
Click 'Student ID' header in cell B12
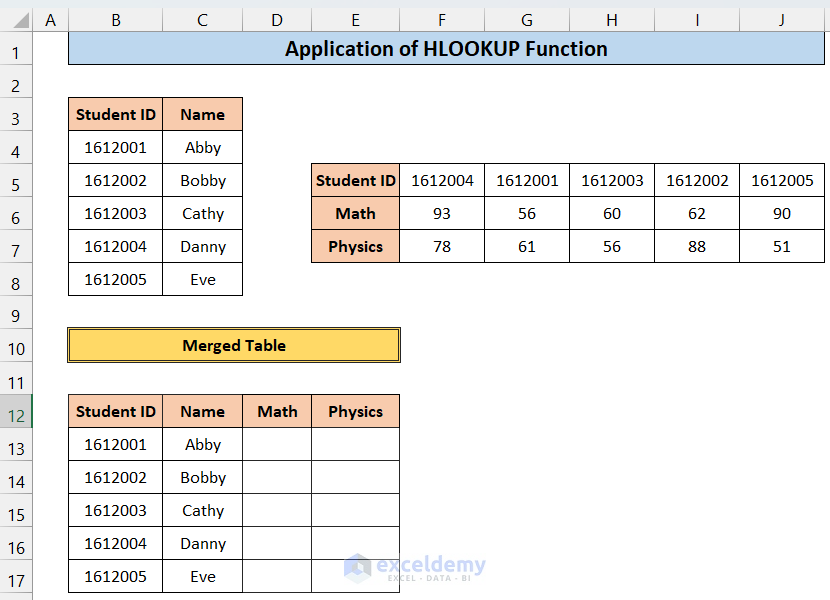point(115,411)
